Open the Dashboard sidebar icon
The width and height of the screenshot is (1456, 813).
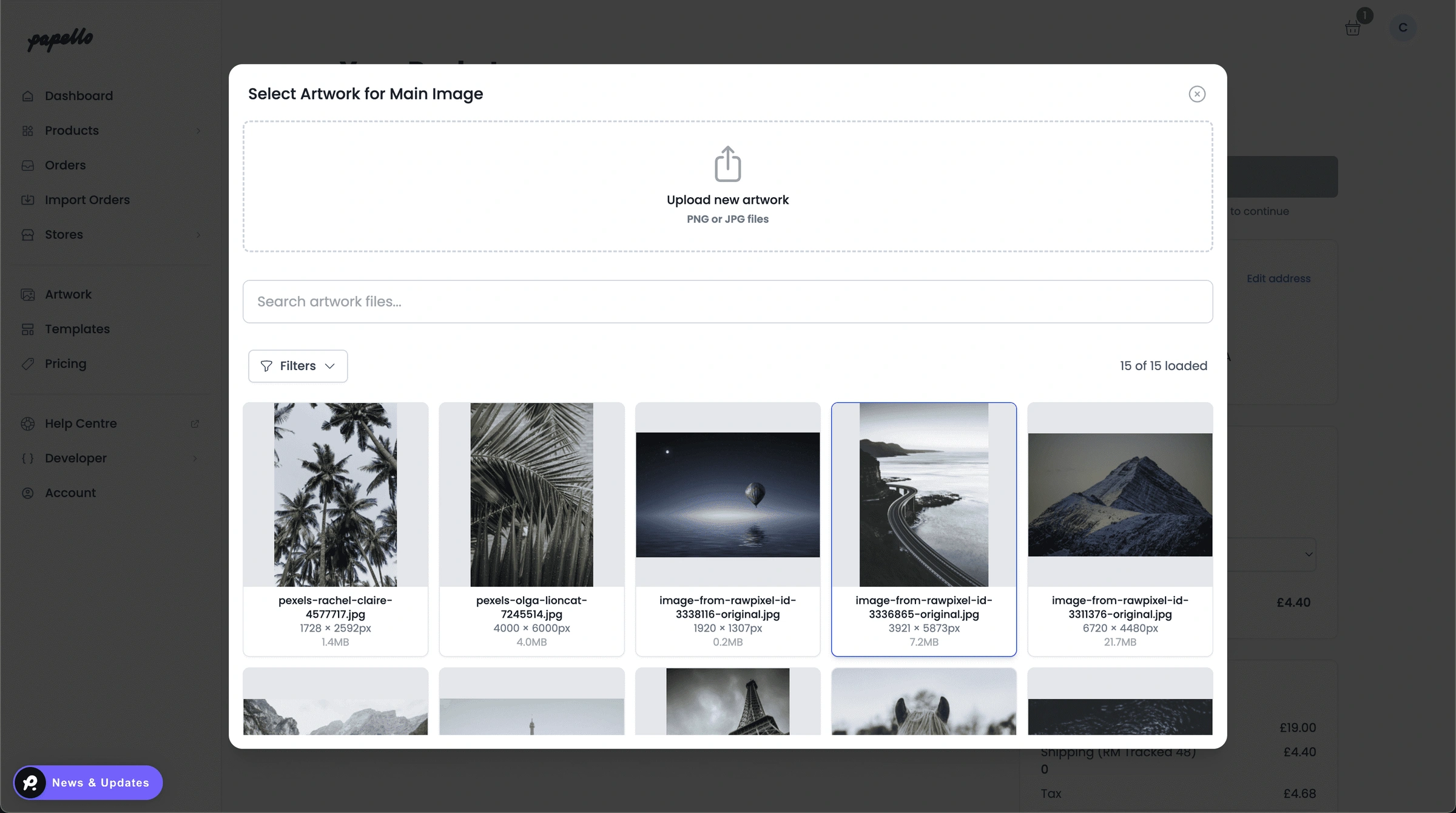pyautogui.click(x=28, y=95)
